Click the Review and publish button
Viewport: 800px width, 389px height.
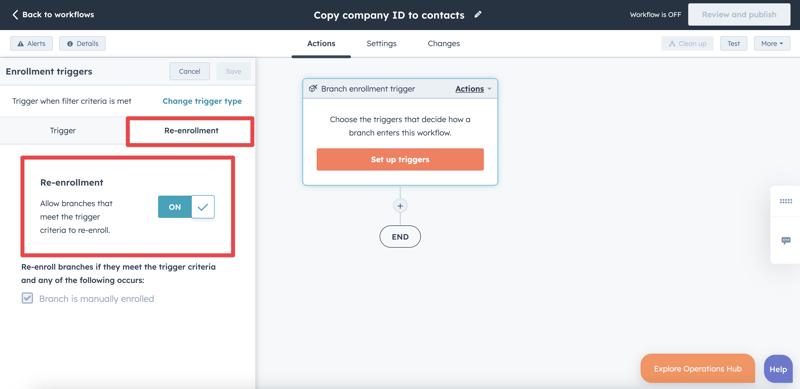click(x=739, y=15)
